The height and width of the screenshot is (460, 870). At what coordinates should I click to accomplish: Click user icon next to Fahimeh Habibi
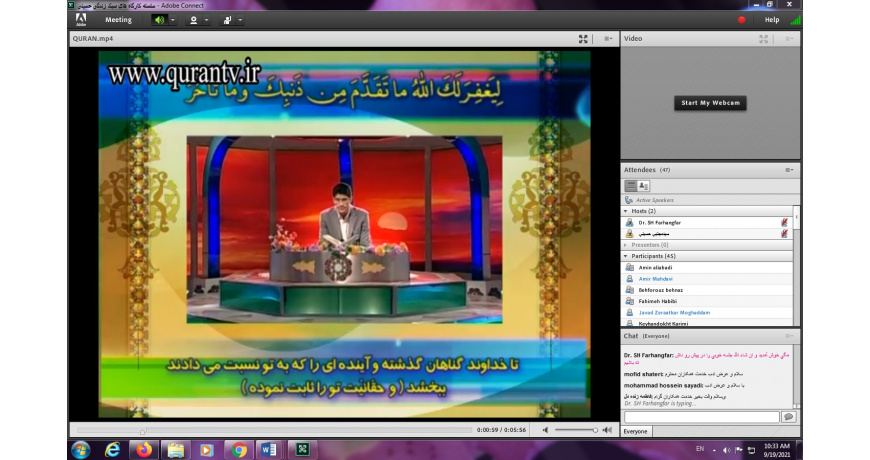(x=630, y=301)
